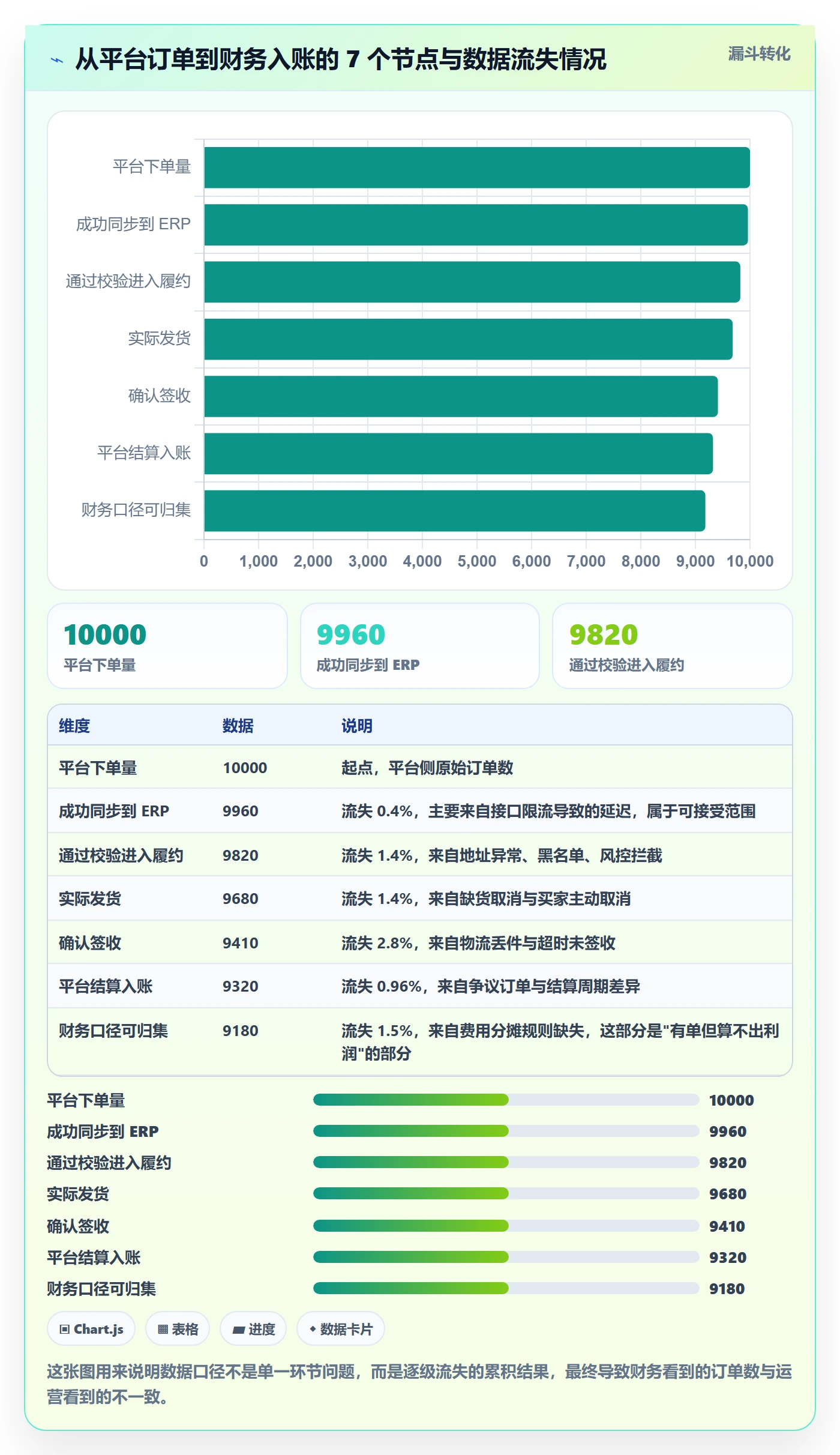Screen dimensions: 840x1455
Task: Click '流失 2.8%，来自物流丢件与超时未签收' in the table
Action: (478, 943)
